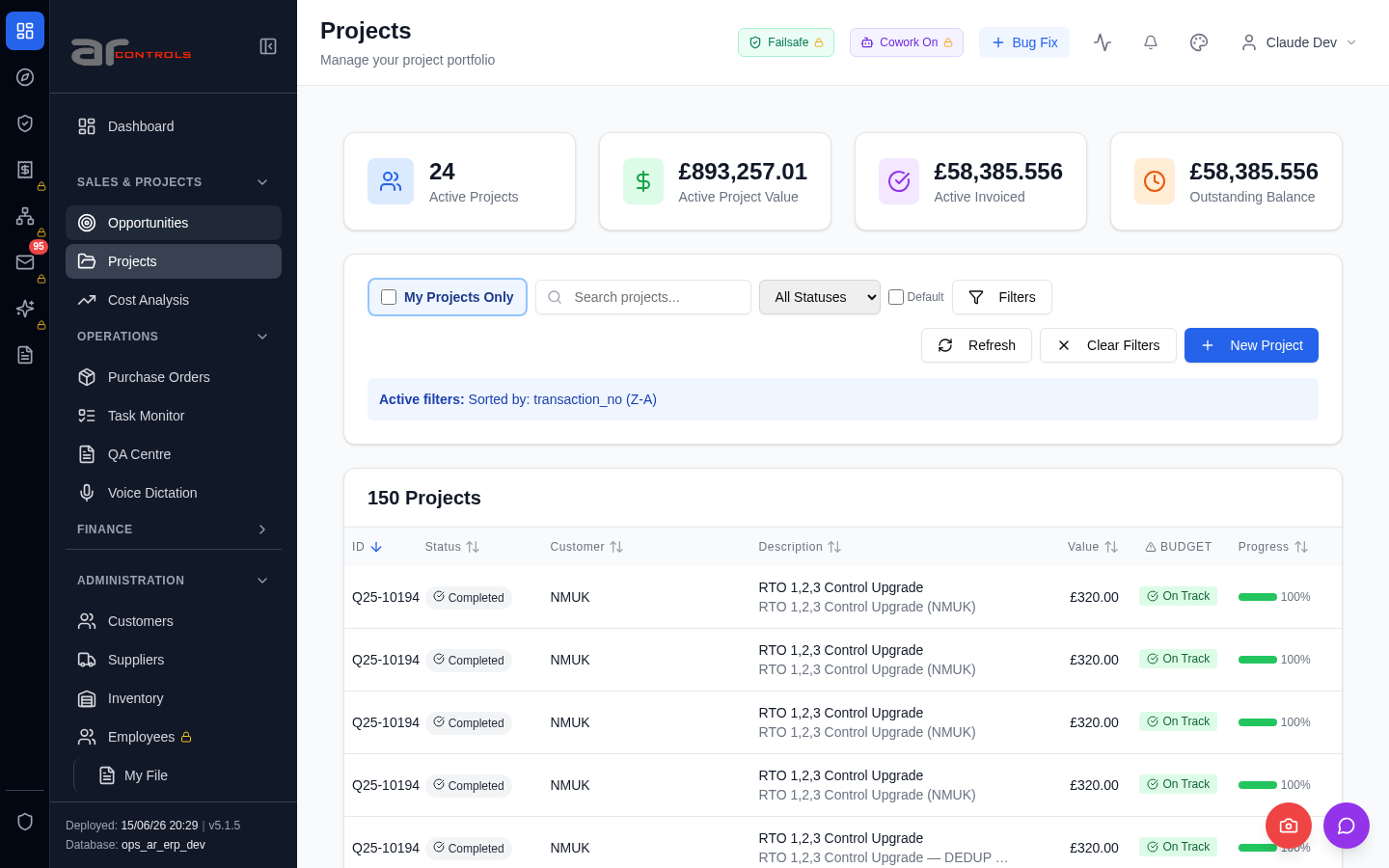Open the network hierarchy icon in left rail
Viewport: 1389px width, 868px height.
pyautogui.click(x=25, y=216)
